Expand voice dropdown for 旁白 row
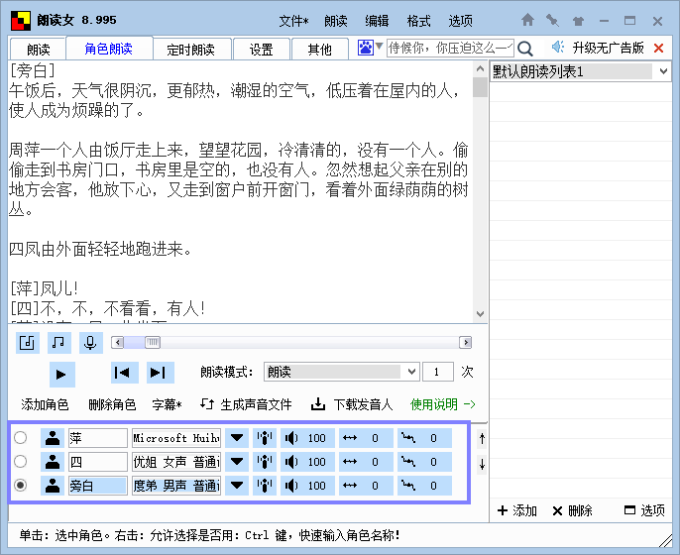The height and width of the screenshot is (555, 680). [x=237, y=486]
